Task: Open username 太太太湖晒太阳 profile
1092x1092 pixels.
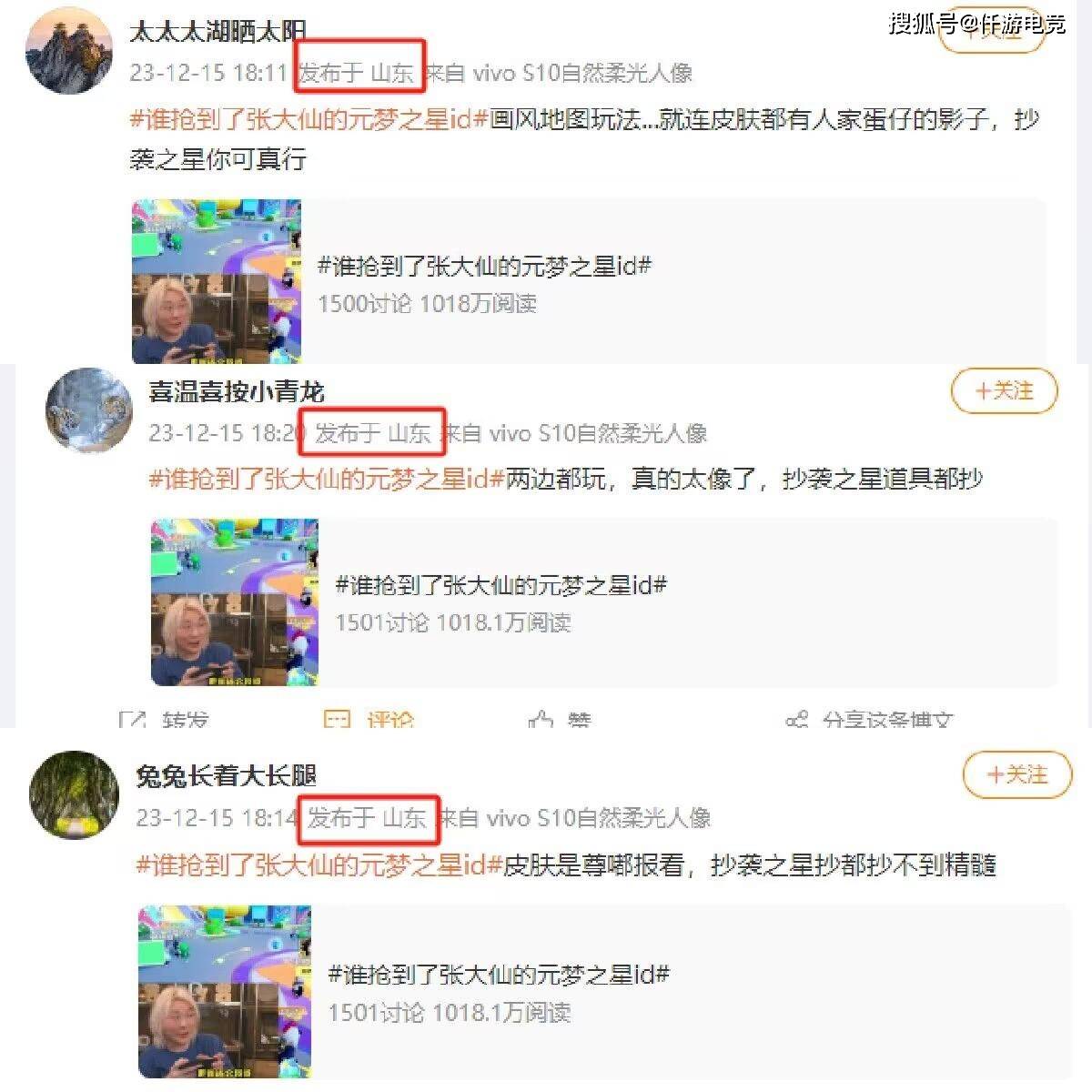Action: click(x=218, y=32)
